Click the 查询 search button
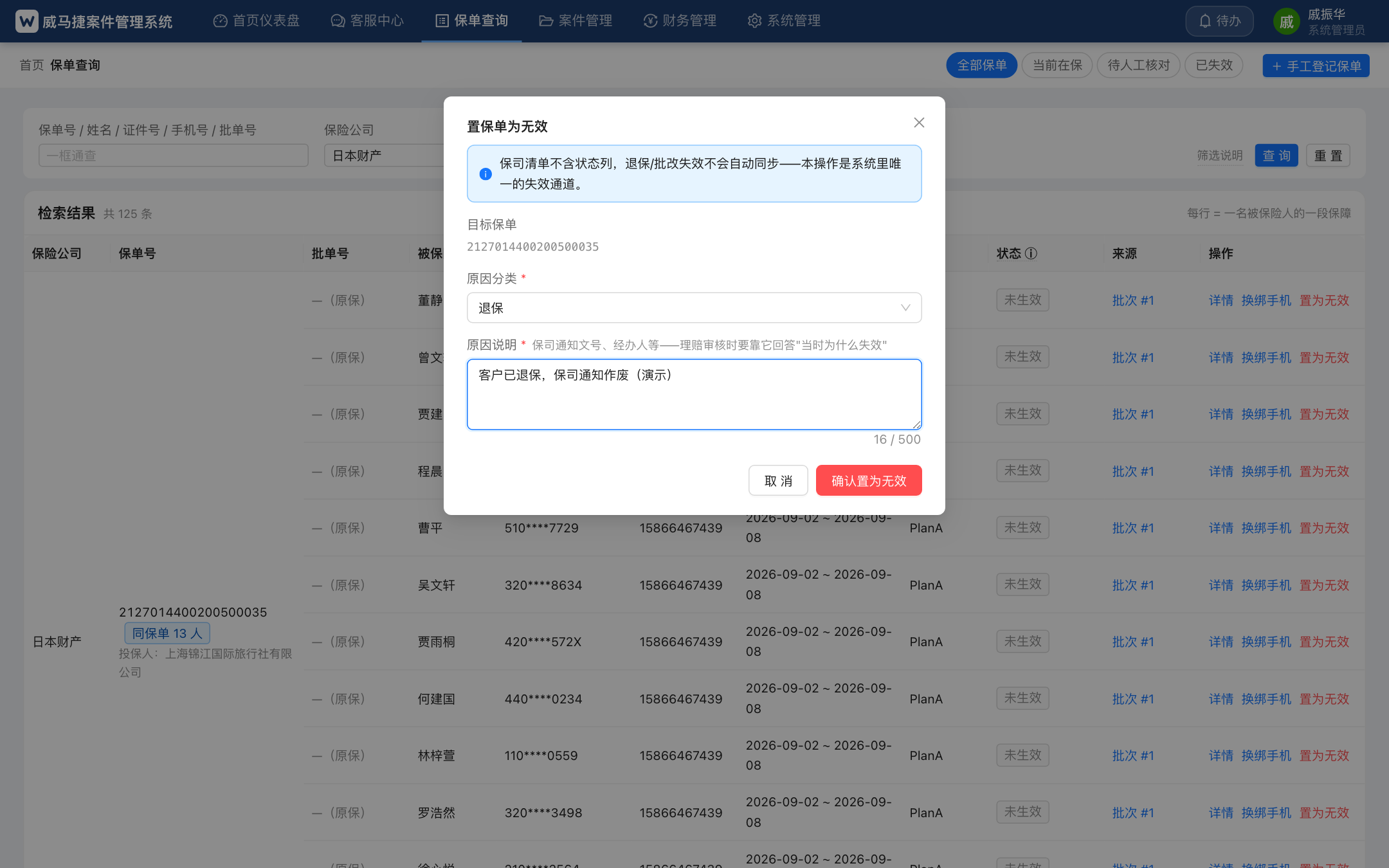This screenshot has width=1389, height=868. (x=1276, y=156)
